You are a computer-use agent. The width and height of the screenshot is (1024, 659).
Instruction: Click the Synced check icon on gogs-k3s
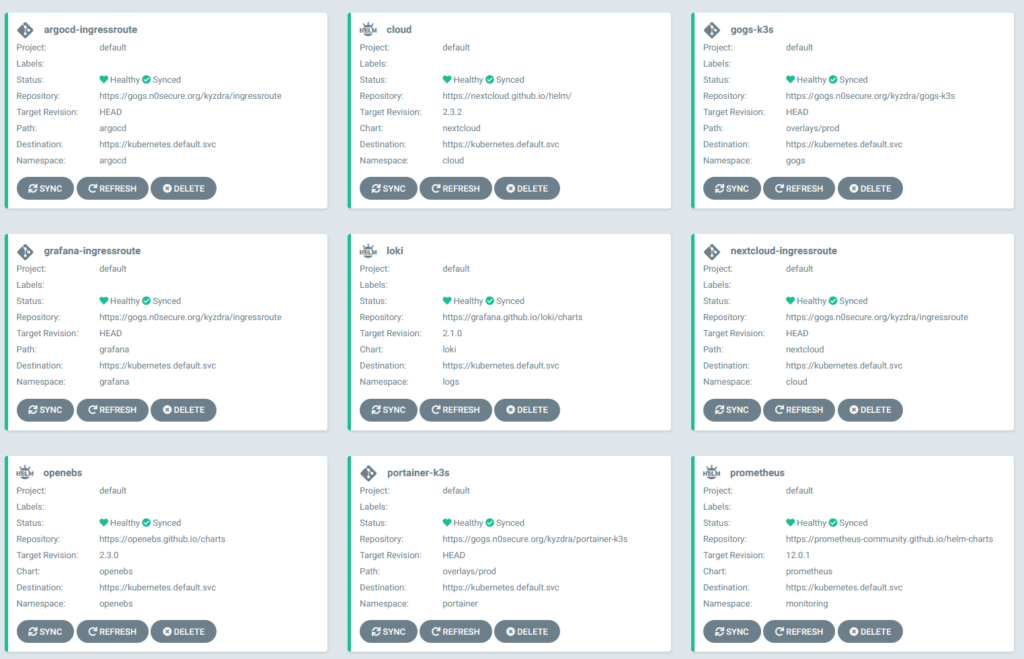click(x=833, y=80)
